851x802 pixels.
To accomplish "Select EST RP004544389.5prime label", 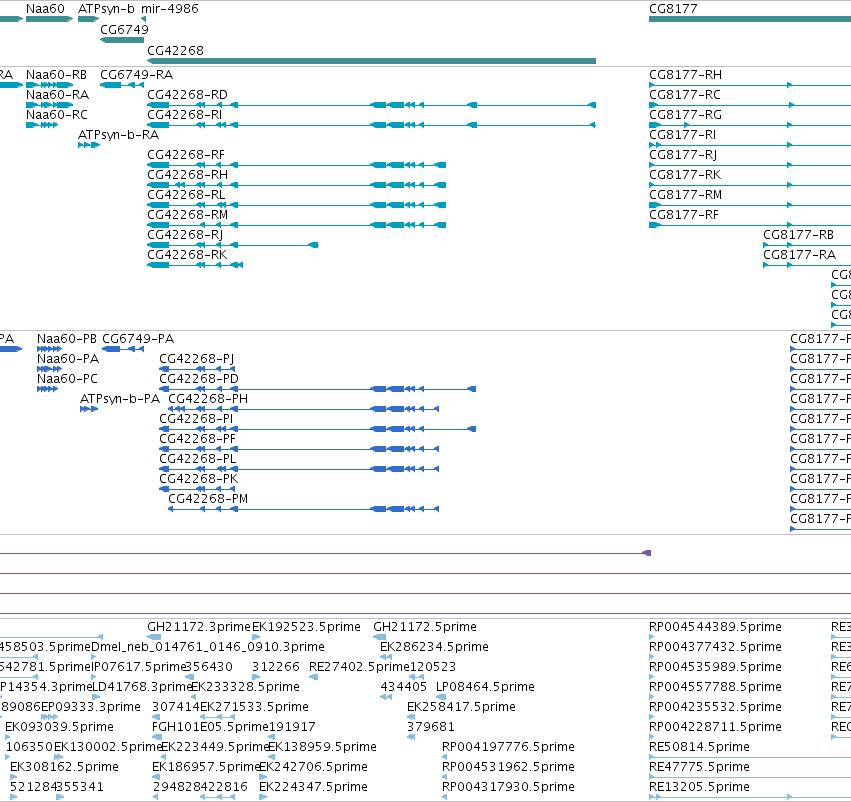I will [715, 627].
